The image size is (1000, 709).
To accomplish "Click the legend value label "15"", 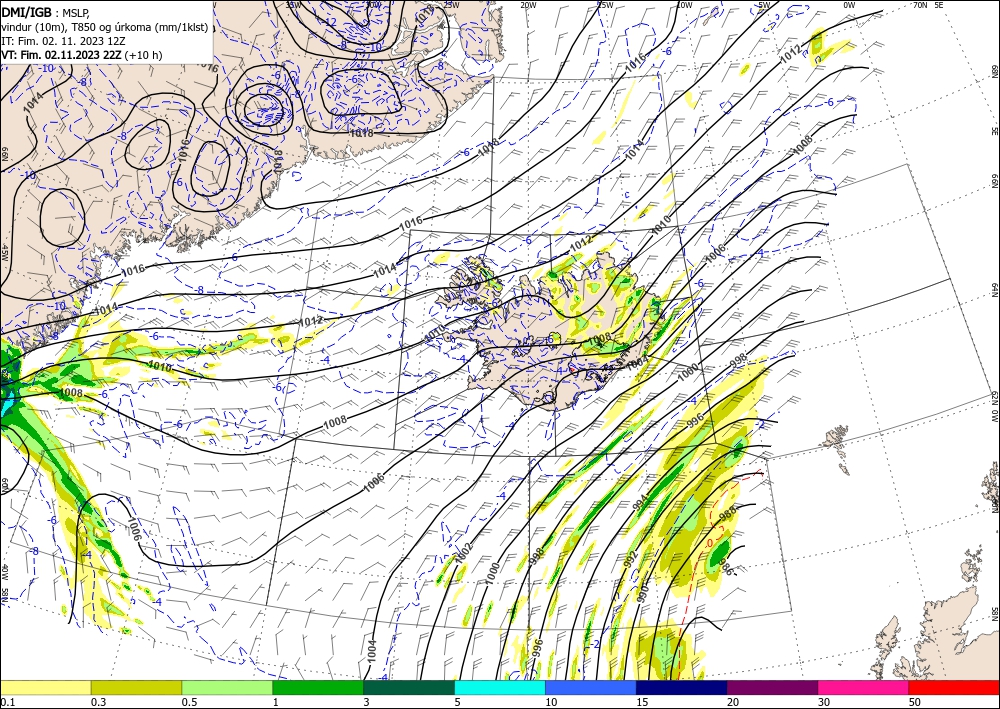I will (642, 702).
